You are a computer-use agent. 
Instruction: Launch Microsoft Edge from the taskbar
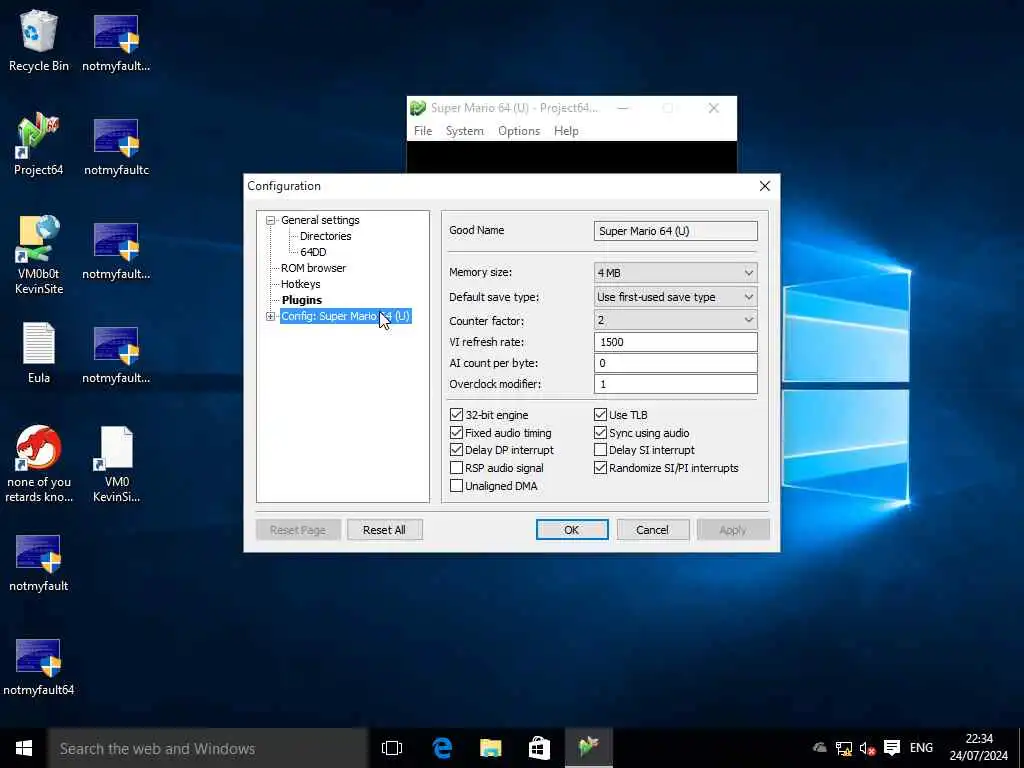click(x=442, y=748)
